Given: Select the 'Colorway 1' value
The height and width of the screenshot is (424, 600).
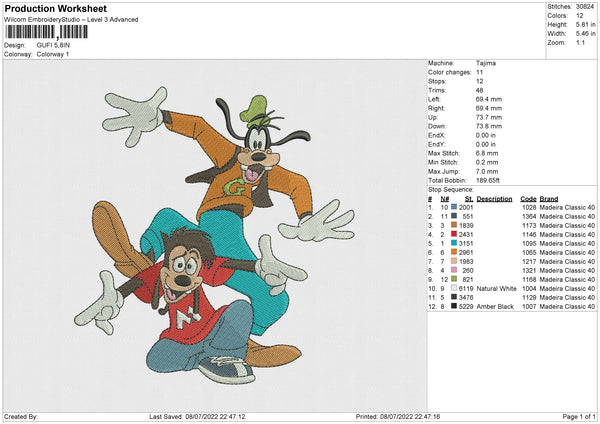Looking at the screenshot, I should pos(53,54).
